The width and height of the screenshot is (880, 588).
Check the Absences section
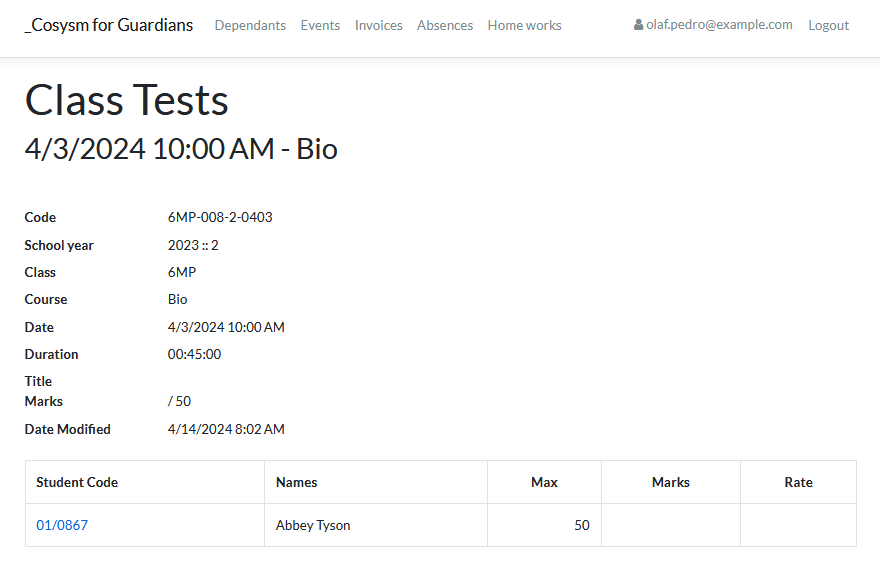tap(444, 25)
